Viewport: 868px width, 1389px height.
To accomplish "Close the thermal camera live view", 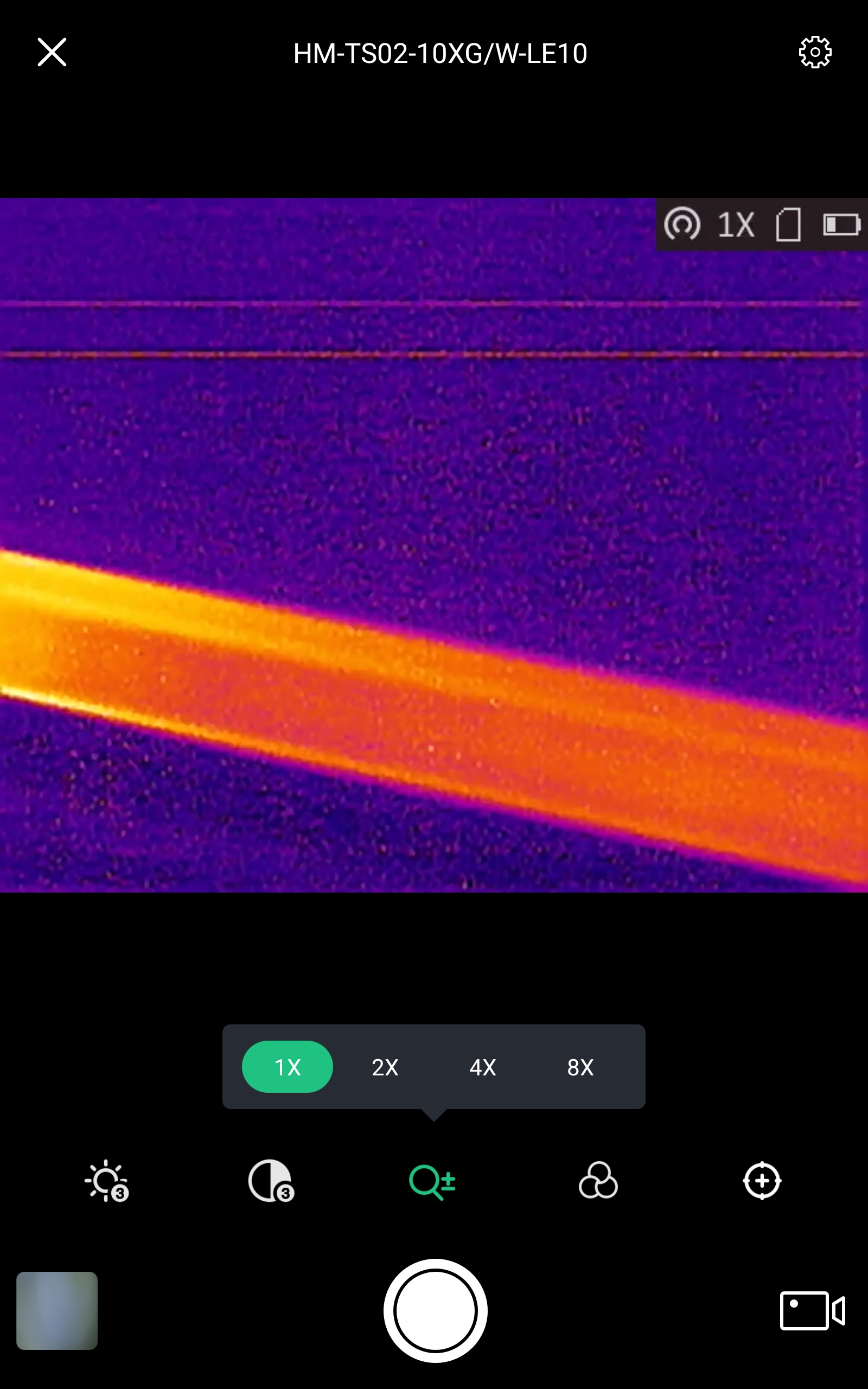I will pos(52,52).
